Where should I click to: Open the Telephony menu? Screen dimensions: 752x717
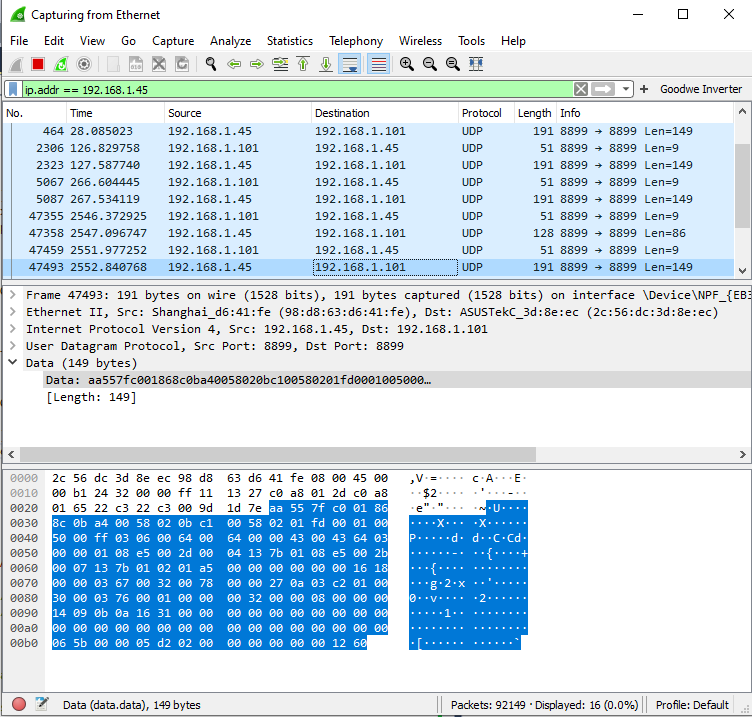point(356,41)
